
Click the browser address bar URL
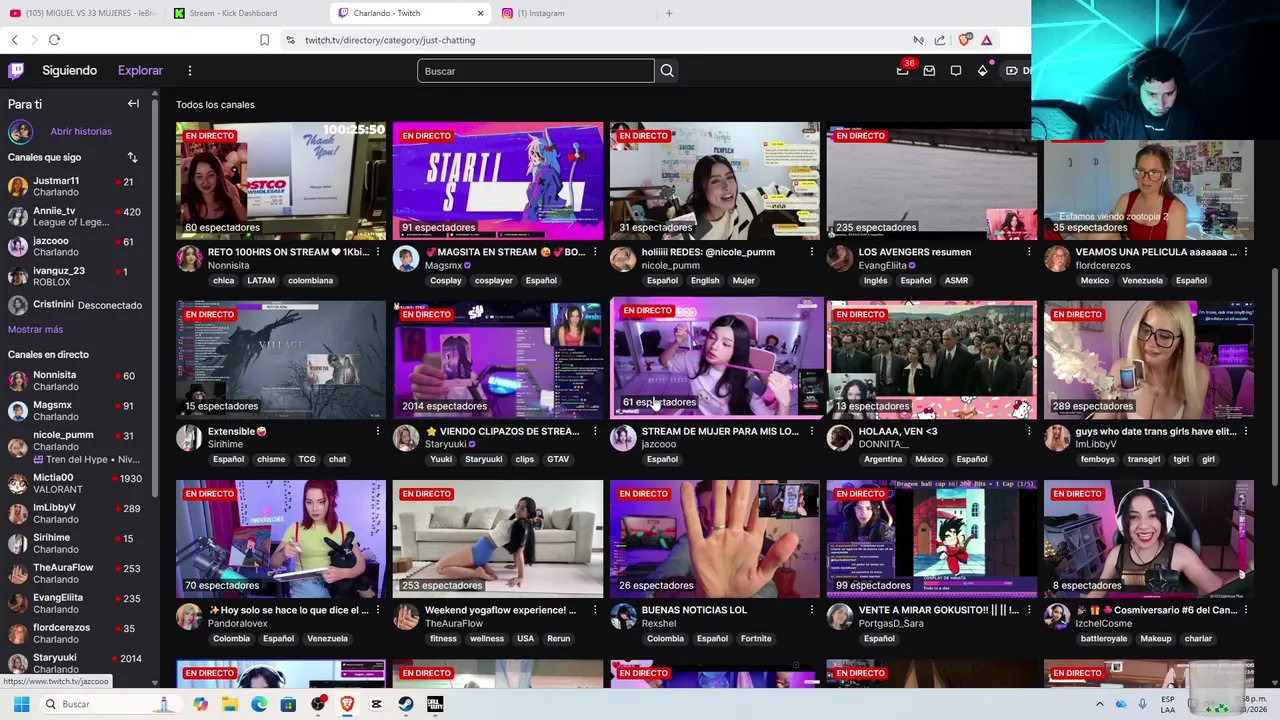(390, 40)
